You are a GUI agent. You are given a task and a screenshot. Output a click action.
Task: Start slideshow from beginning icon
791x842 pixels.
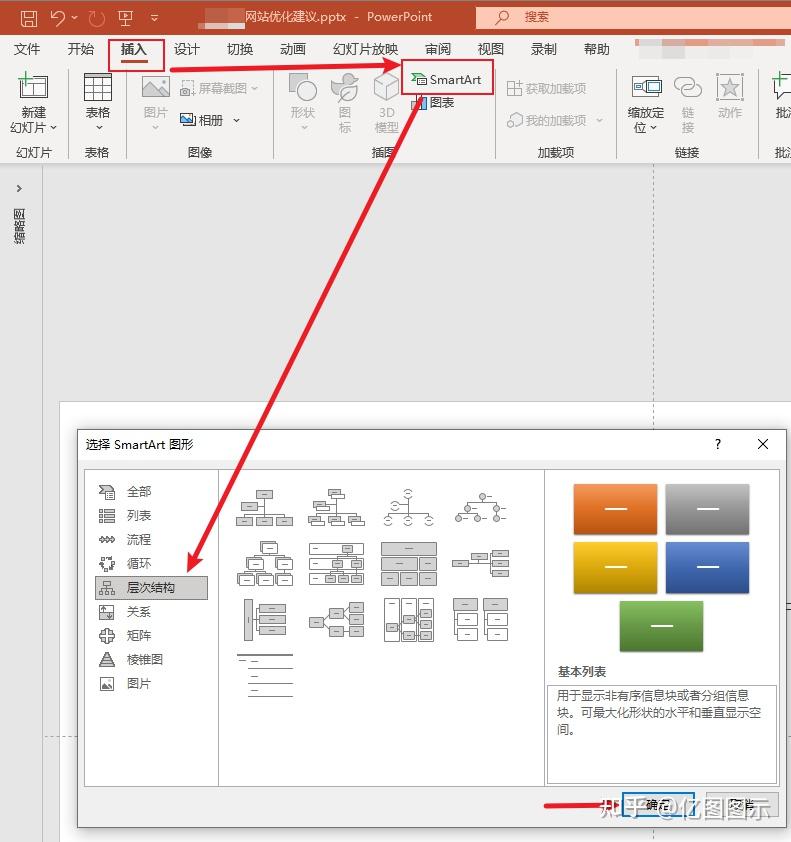coord(126,18)
